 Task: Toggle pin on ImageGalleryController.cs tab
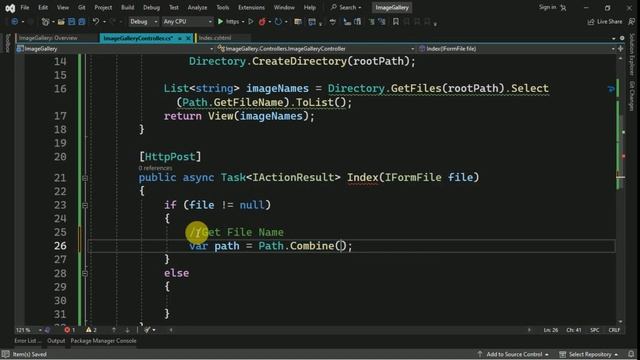point(180,38)
